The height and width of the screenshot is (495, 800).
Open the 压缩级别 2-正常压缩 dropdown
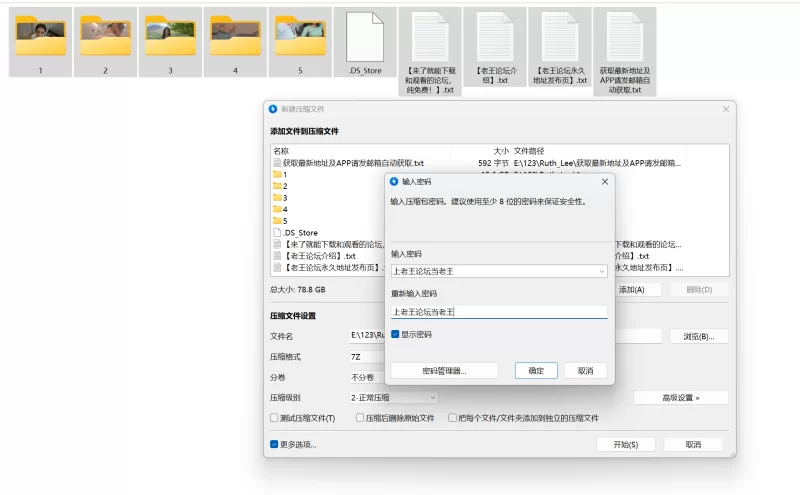(x=393, y=398)
